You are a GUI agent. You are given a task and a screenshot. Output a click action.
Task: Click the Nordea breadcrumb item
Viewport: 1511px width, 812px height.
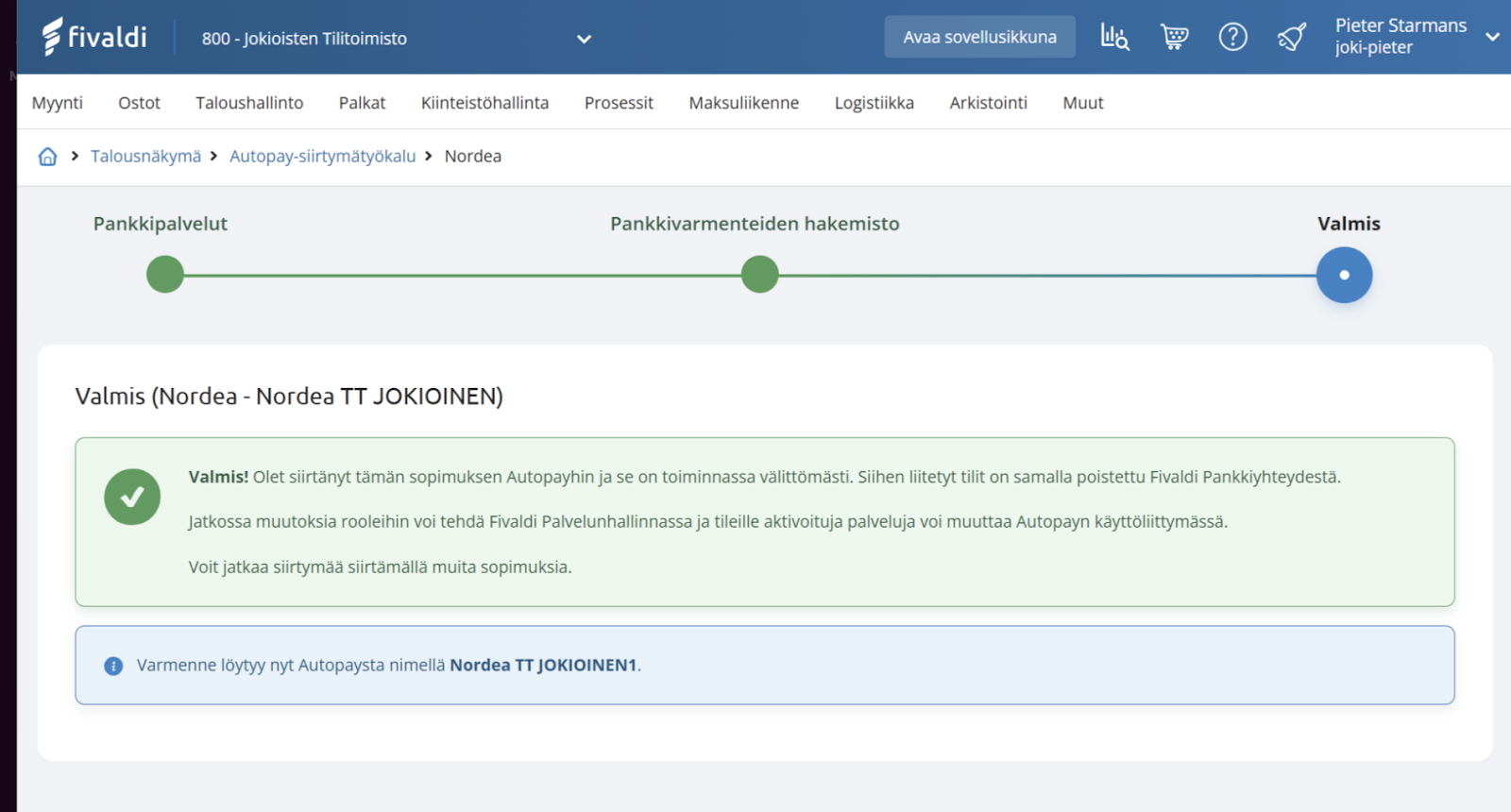pos(473,157)
